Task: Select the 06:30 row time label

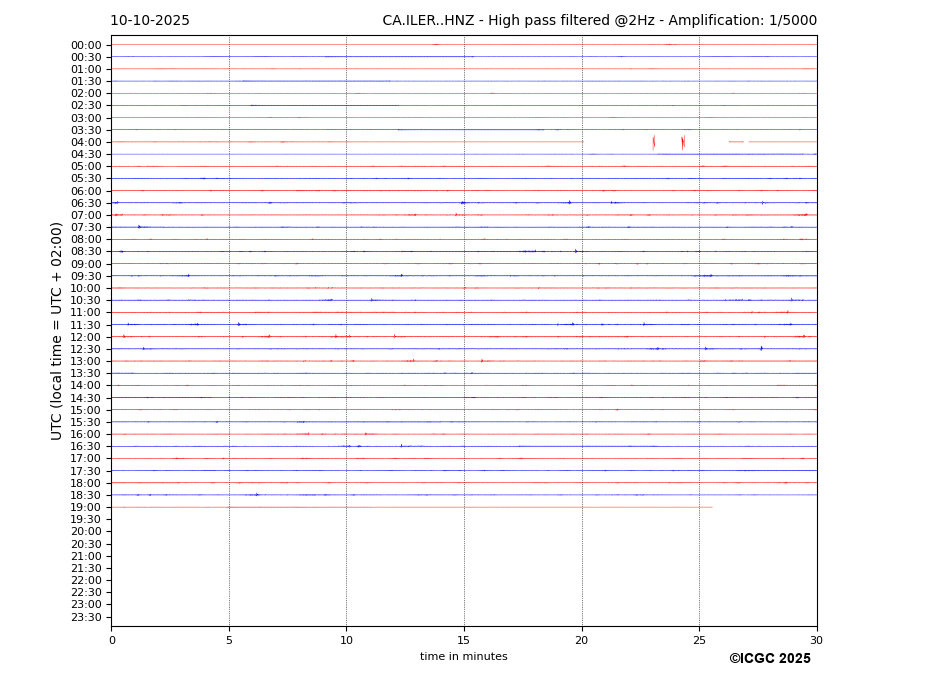Action: (x=86, y=203)
